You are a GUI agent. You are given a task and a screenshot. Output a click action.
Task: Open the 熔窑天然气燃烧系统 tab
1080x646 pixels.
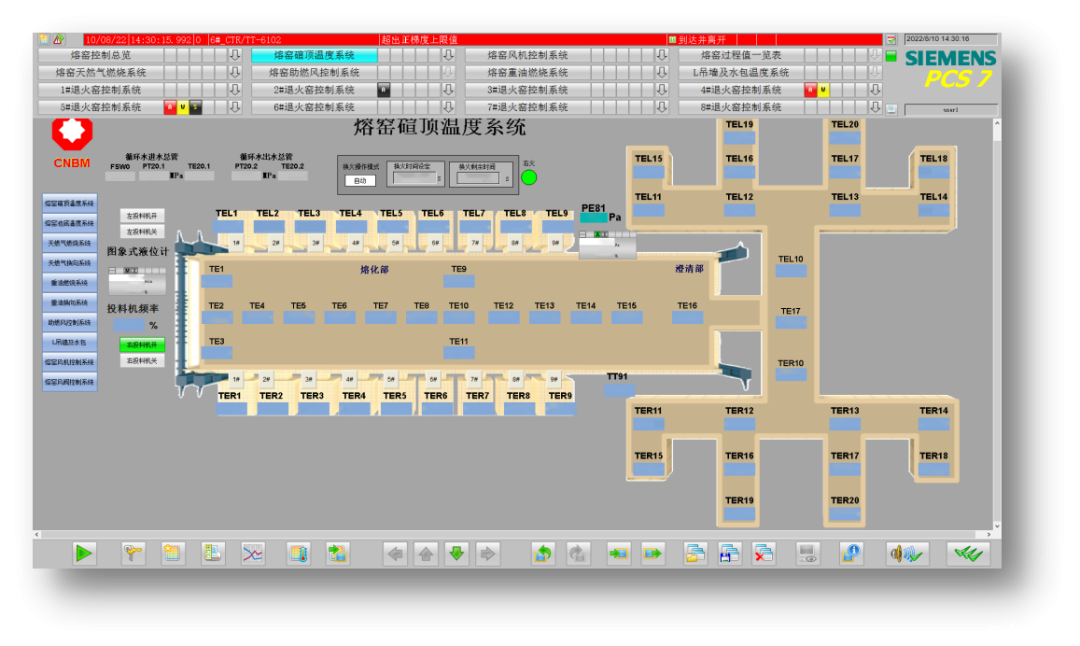[100, 73]
